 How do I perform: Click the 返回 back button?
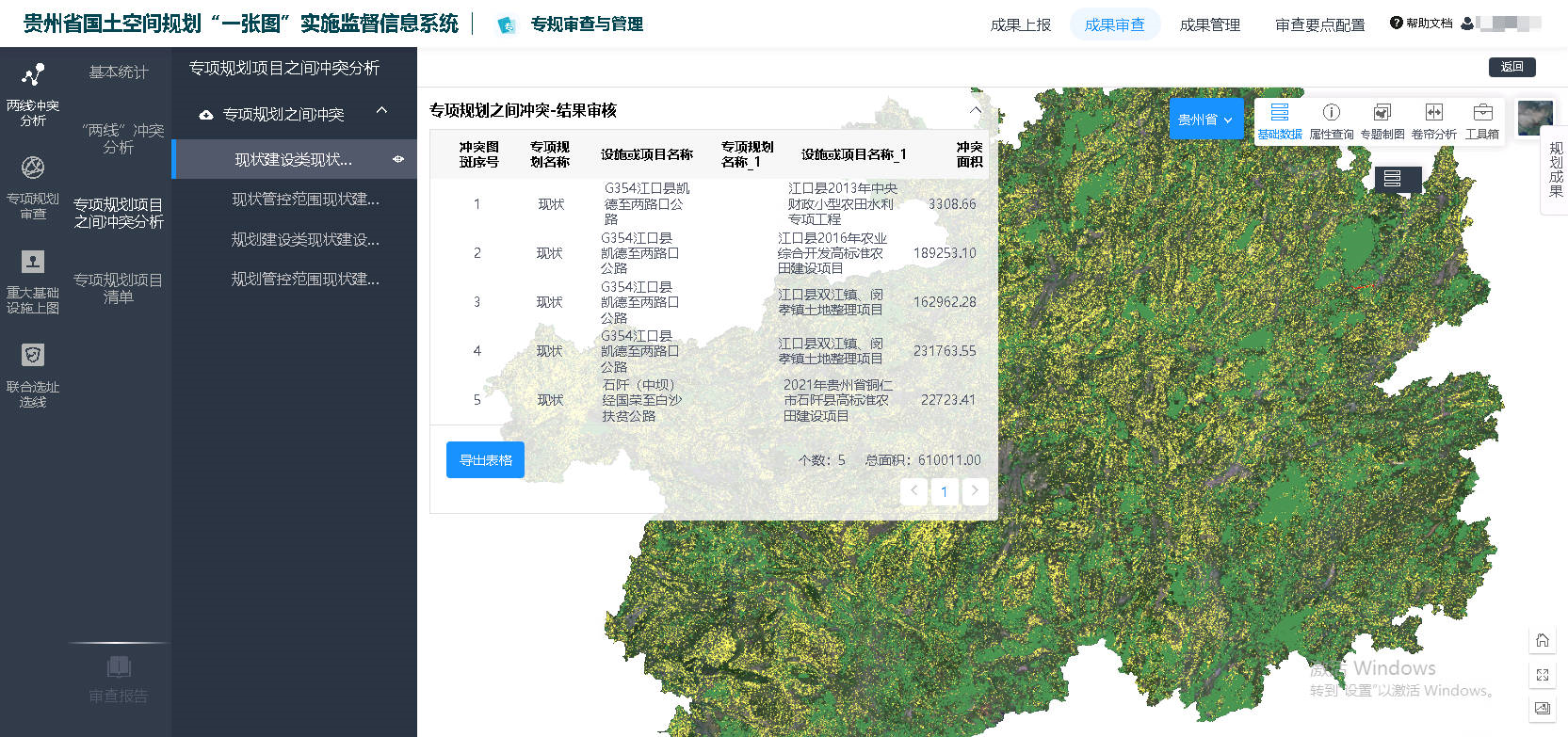(x=1511, y=67)
